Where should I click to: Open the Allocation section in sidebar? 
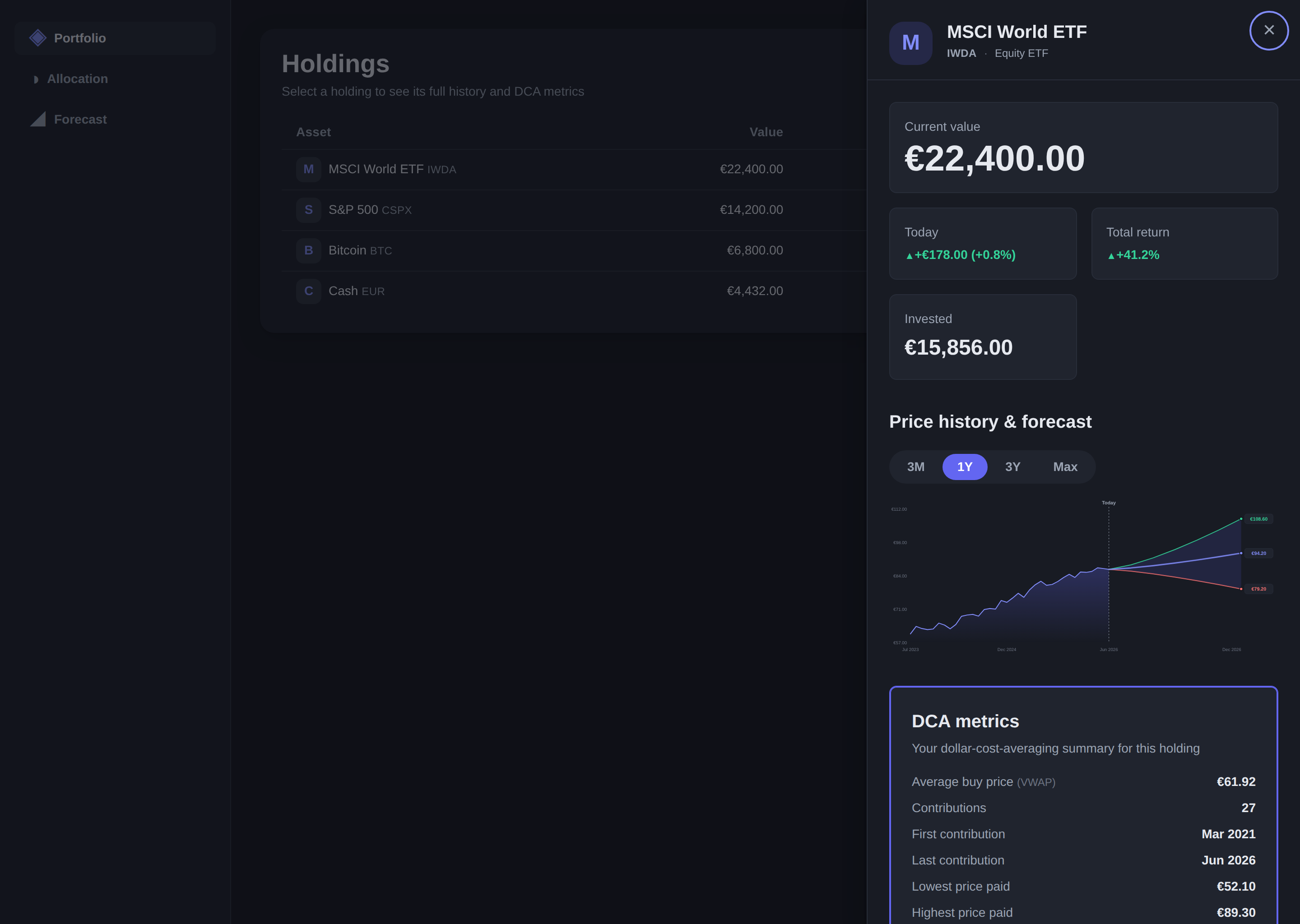click(115, 79)
